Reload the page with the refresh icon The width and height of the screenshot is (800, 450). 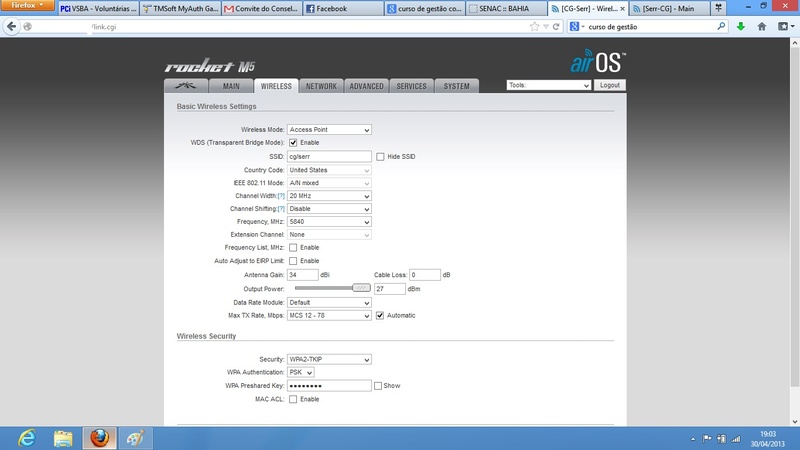(x=556, y=27)
